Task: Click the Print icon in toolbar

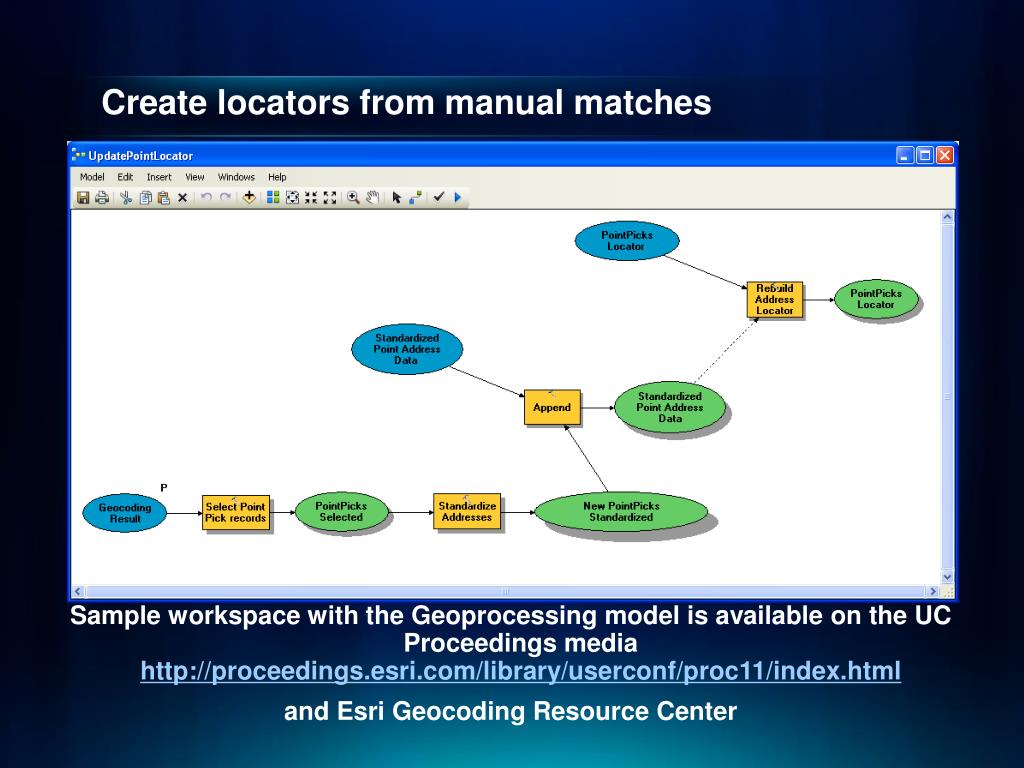Action: point(102,197)
